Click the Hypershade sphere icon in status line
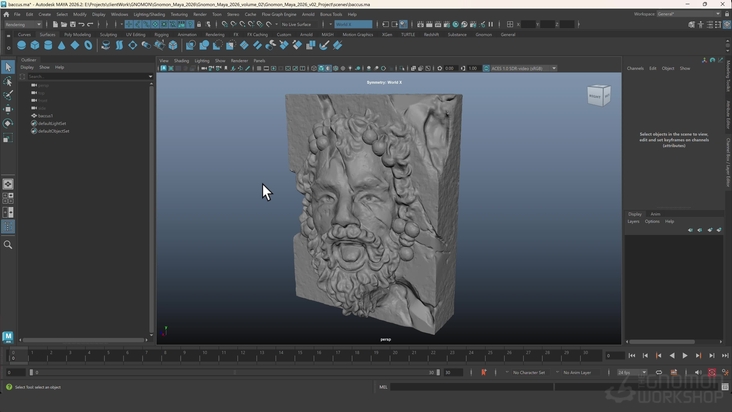This screenshot has width=732, height=412. coord(456,24)
